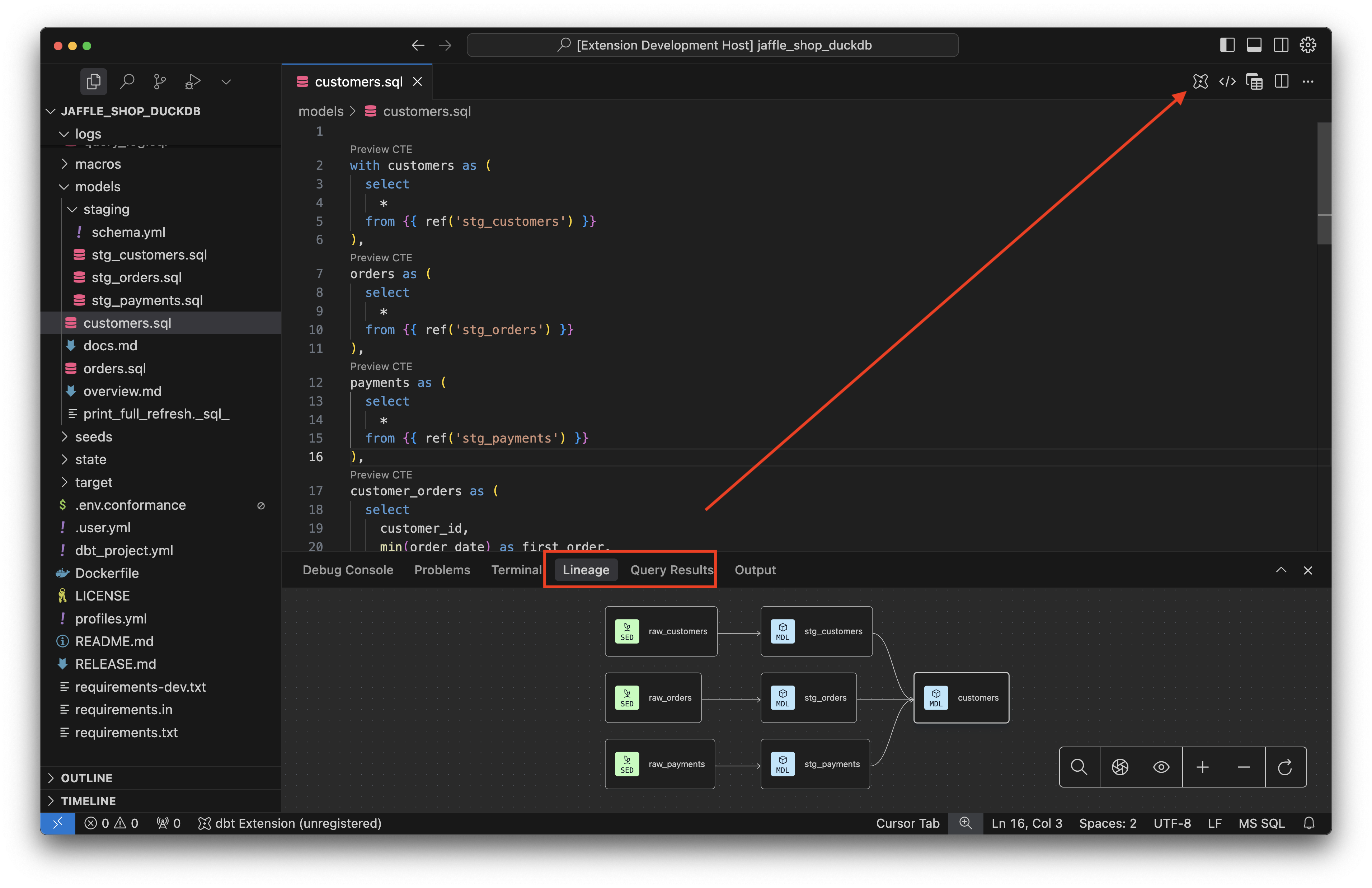The width and height of the screenshot is (1372, 888).
Task: Open query results table icon in editor toolbar
Action: 1254,81
